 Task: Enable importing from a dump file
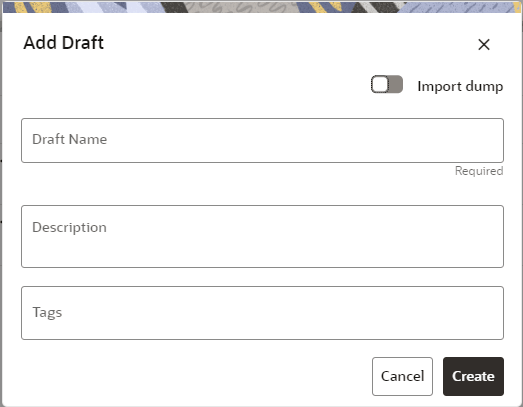click(x=387, y=84)
